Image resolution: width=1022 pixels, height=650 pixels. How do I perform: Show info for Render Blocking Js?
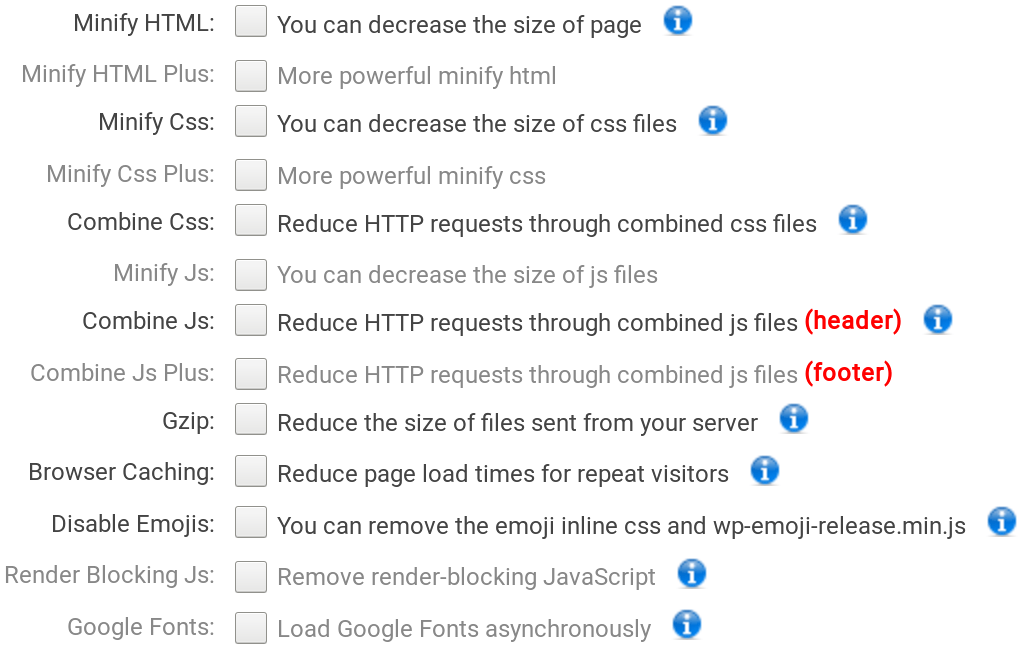click(691, 574)
